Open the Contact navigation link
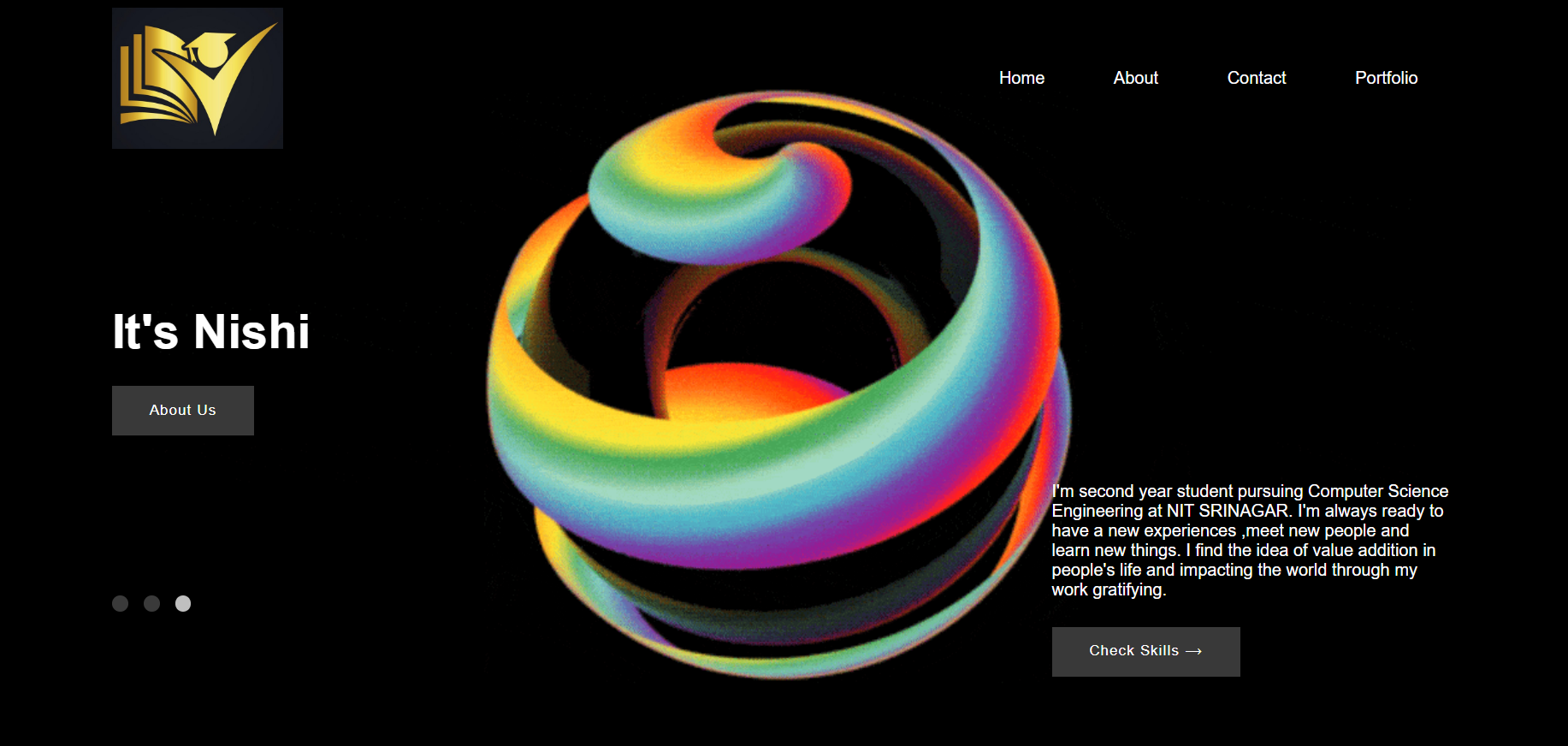Screen dimensions: 1568x746 click(1256, 78)
